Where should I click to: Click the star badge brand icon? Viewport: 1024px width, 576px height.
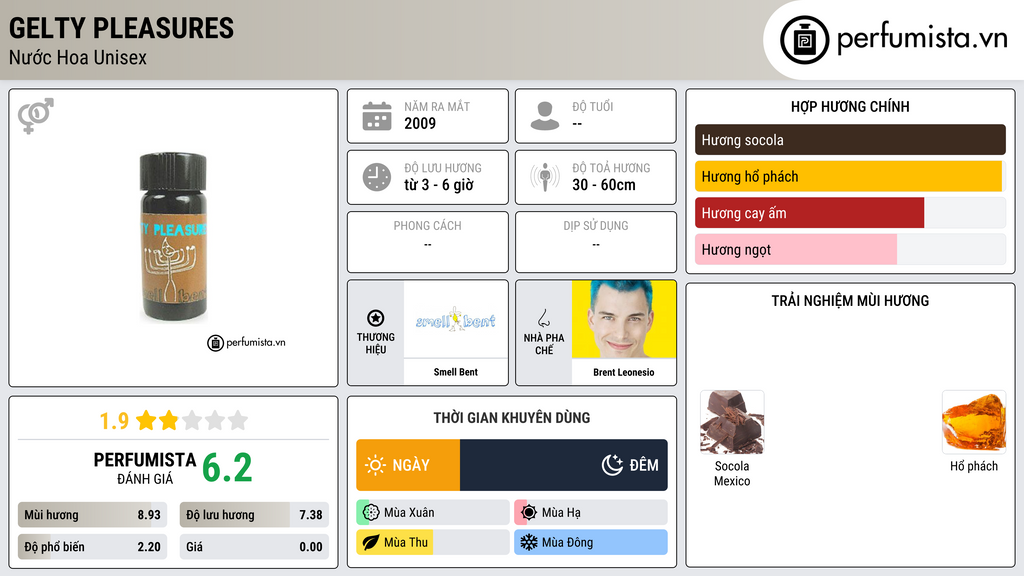click(376, 318)
